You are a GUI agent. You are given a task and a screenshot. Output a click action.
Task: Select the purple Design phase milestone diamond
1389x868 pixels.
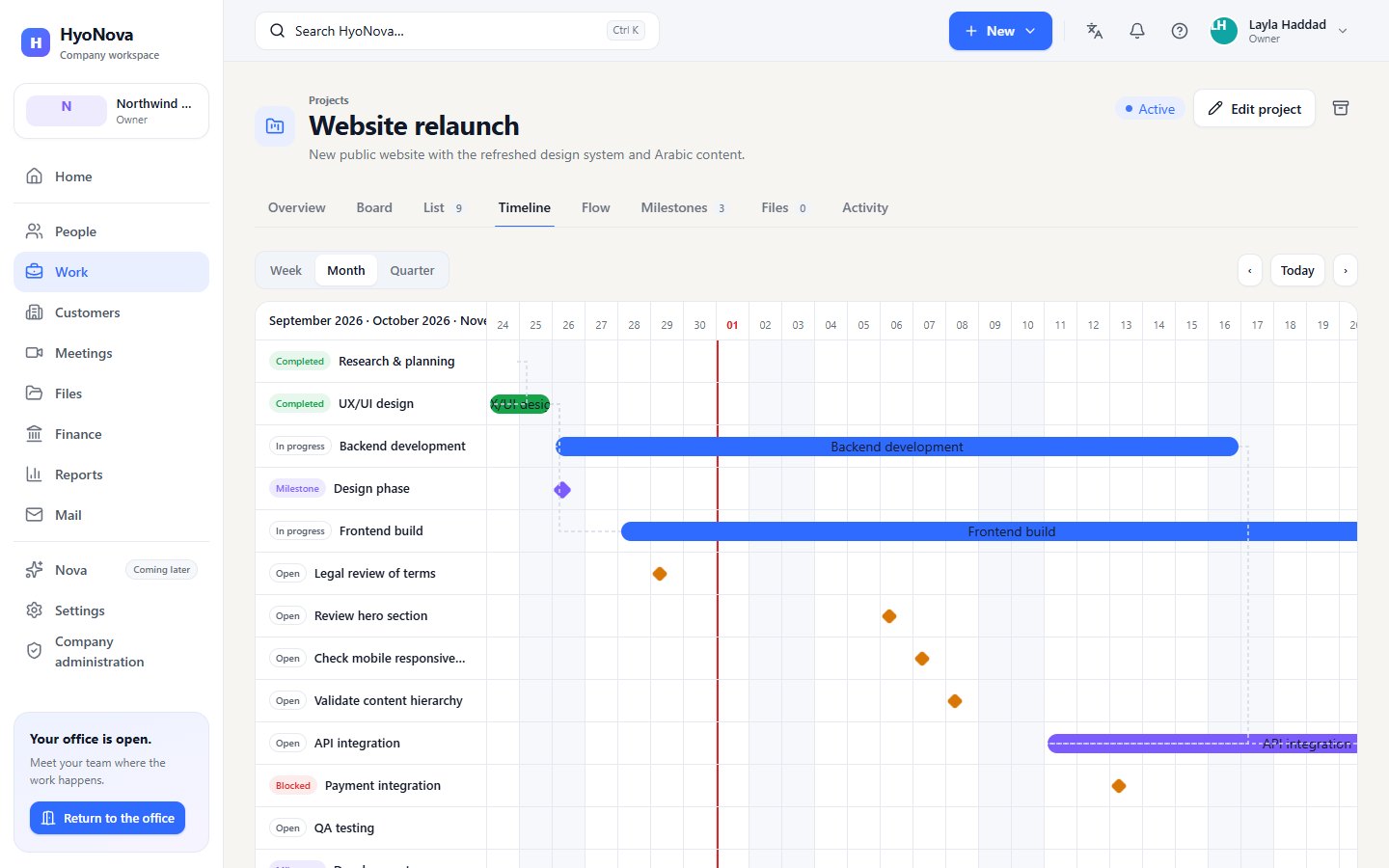[562, 490]
